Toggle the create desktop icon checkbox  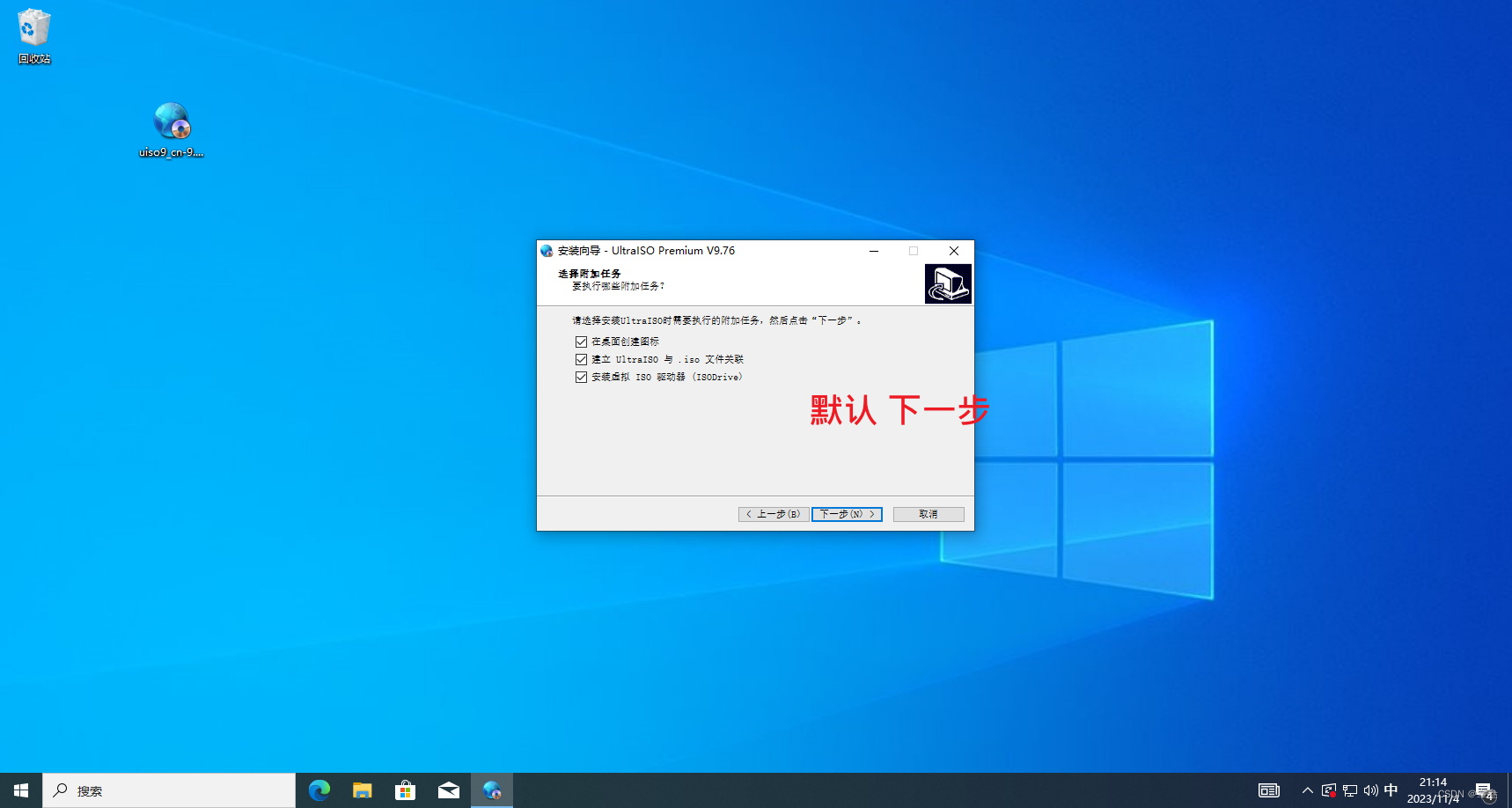tap(581, 342)
